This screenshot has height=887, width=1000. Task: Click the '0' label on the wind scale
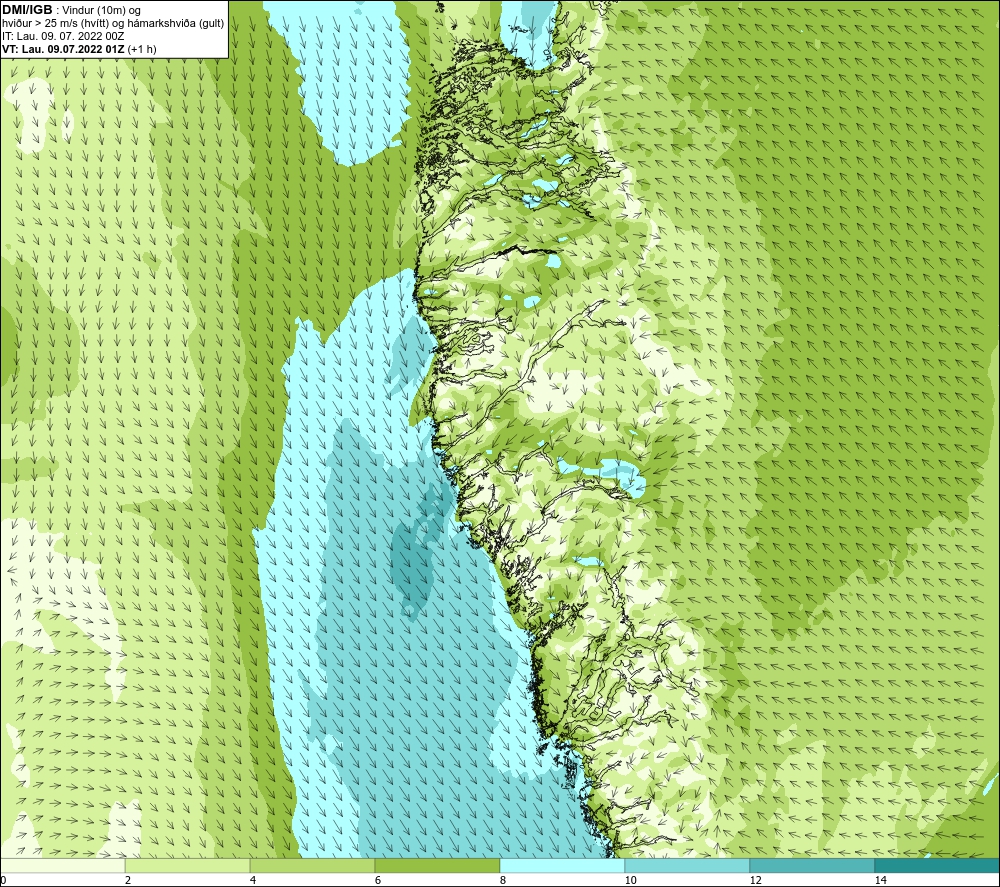pos(4,880)
